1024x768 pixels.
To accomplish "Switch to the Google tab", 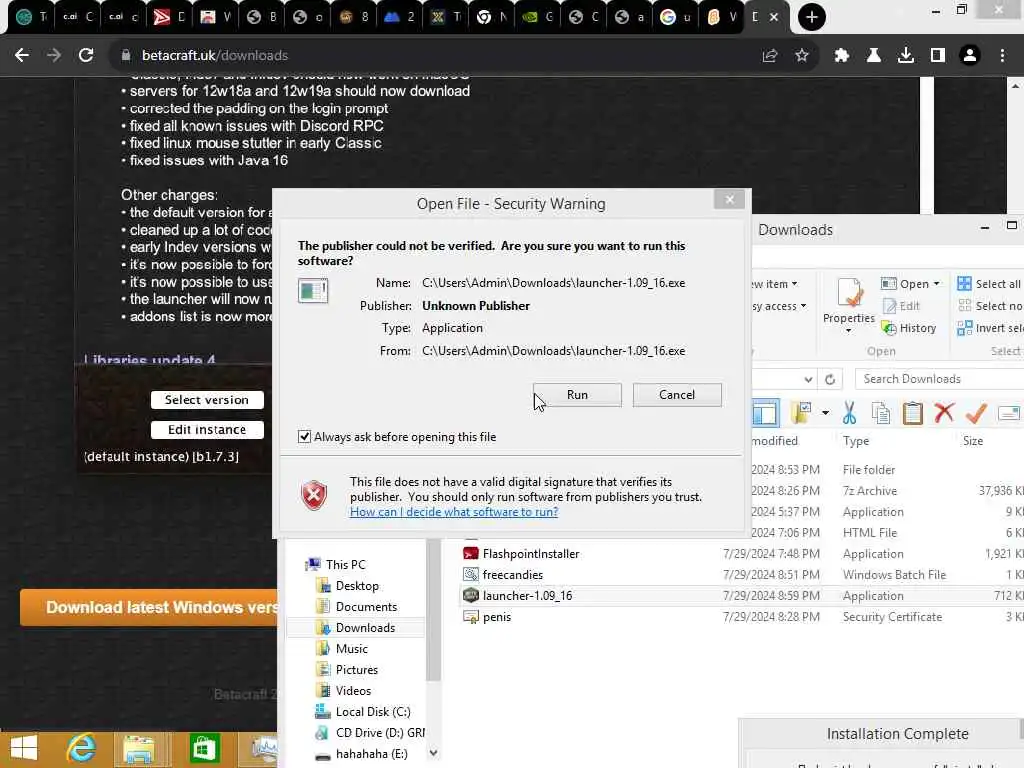I will 675,17.
